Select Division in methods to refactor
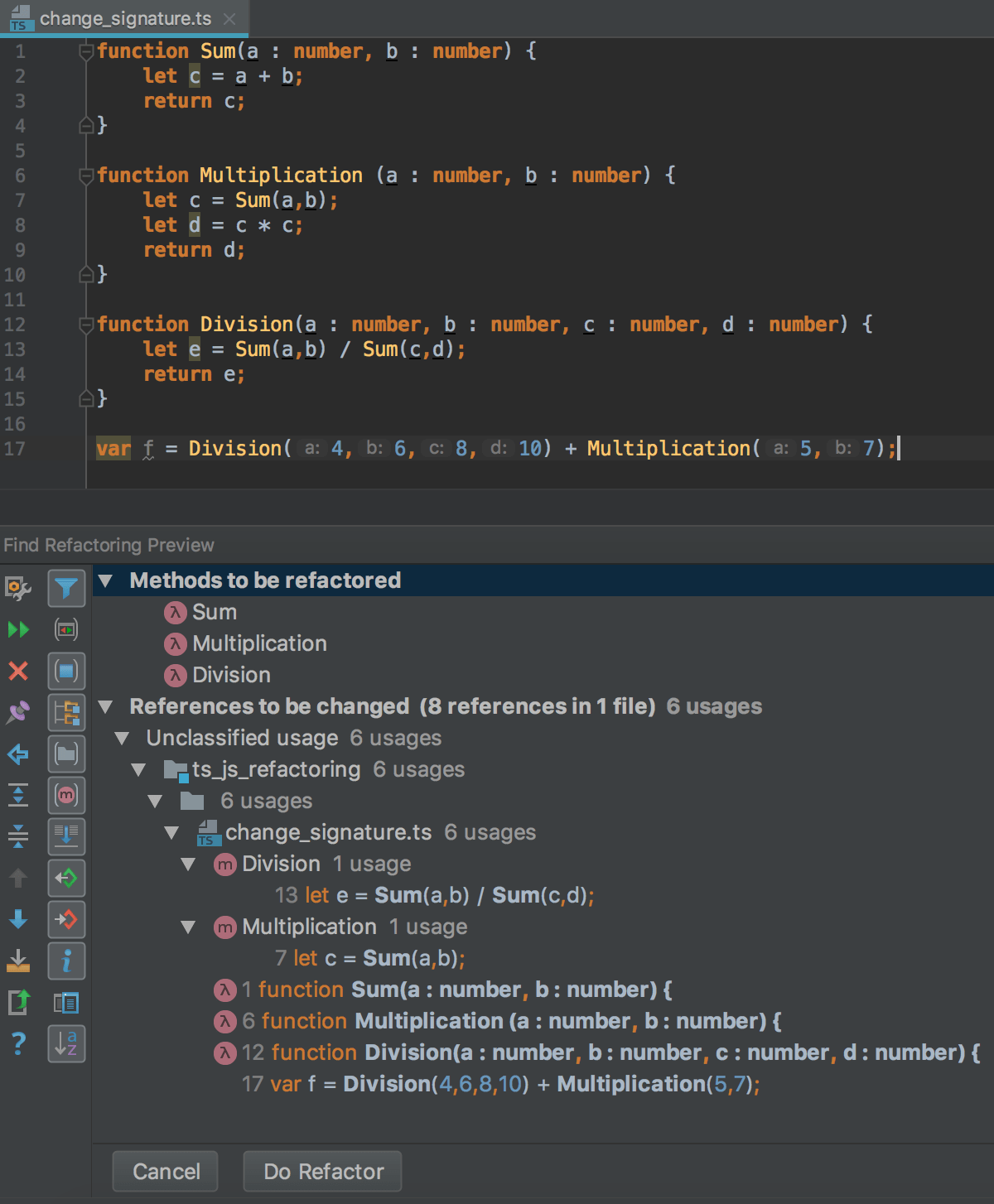Viewport: 994px width, 1204px height. pyautogui.click(x=231, y=675)
